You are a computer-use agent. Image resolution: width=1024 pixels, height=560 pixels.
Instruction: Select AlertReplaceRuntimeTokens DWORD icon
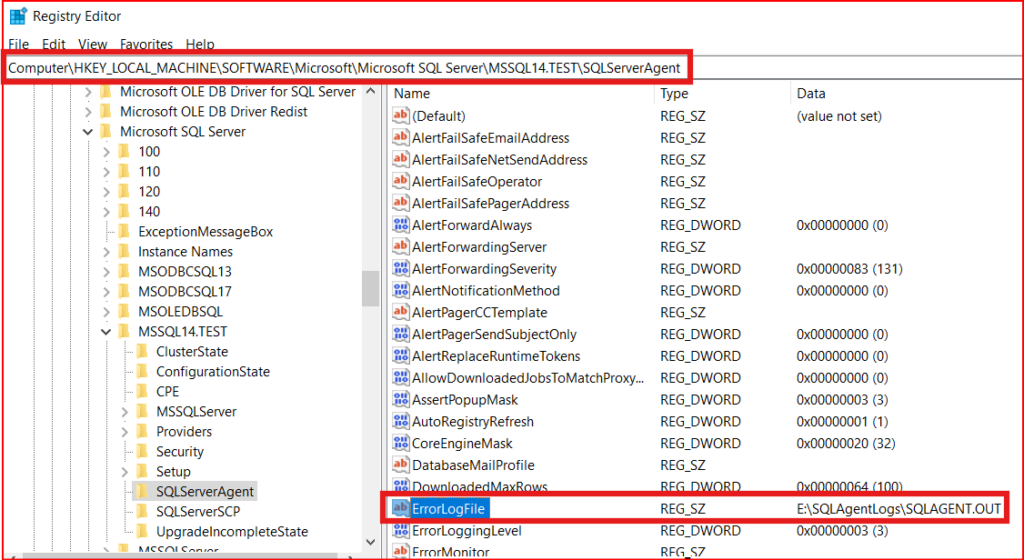400,356
